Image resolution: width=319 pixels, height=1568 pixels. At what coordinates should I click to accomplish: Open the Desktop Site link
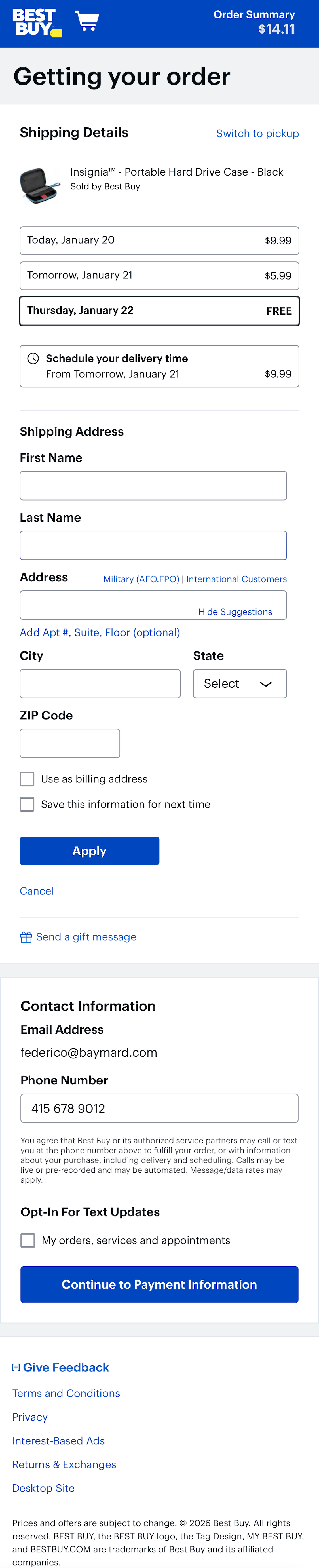(43, 1488)
